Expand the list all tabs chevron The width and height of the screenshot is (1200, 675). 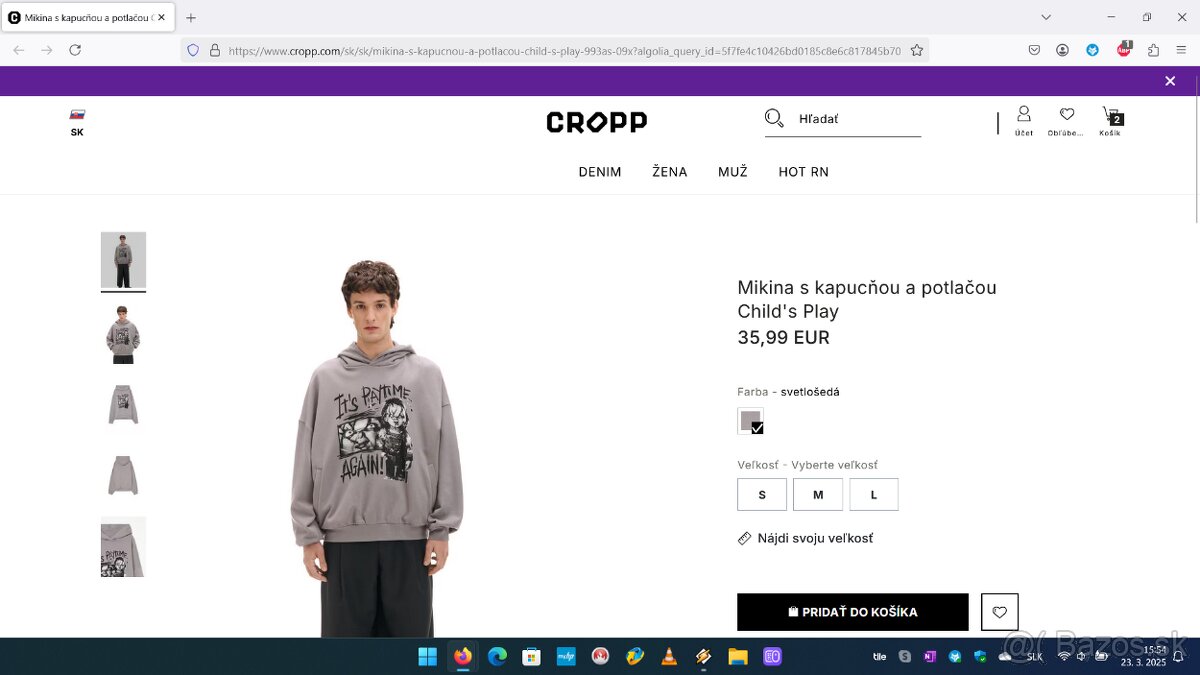[x=1046, y=17]
